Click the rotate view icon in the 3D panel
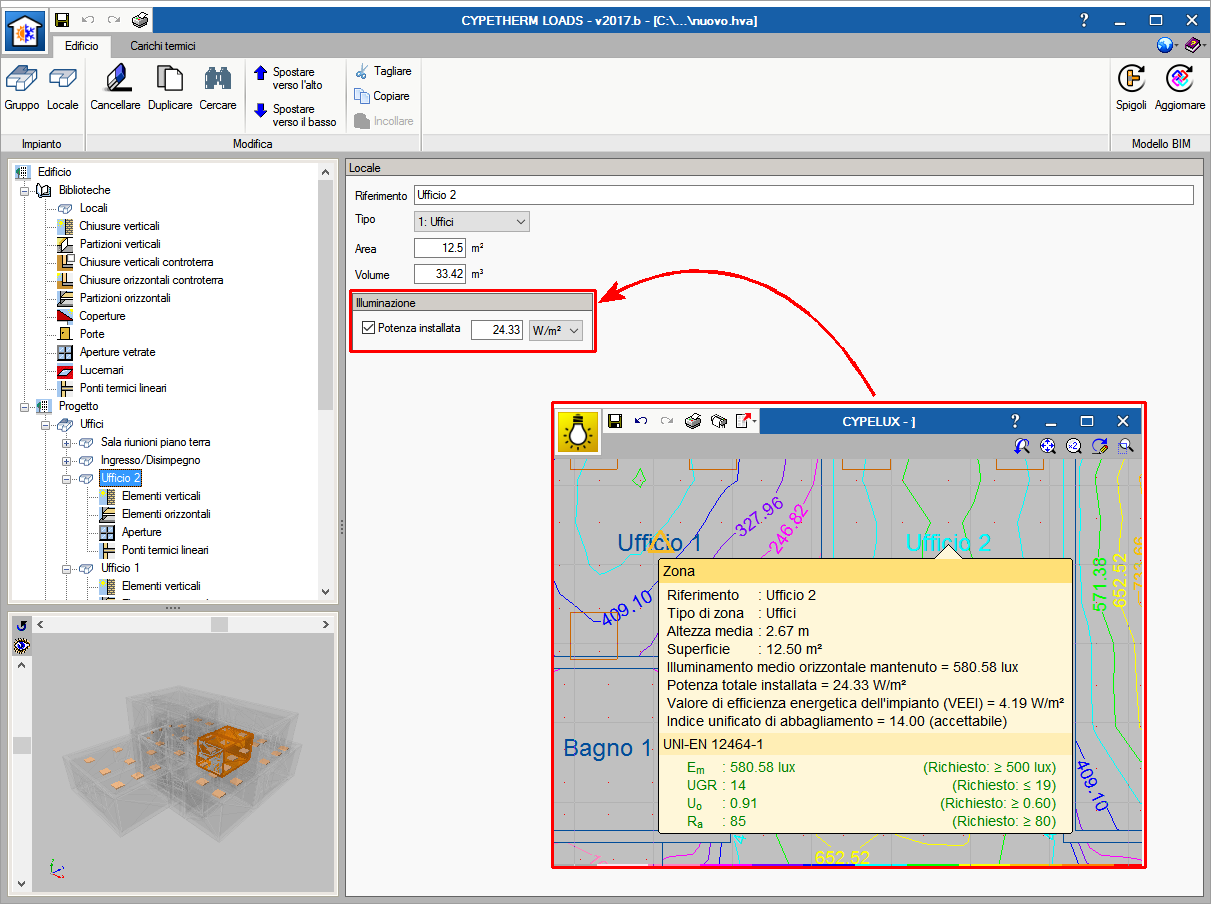This screenshot has height=904, width=1211. click(21, 625)
